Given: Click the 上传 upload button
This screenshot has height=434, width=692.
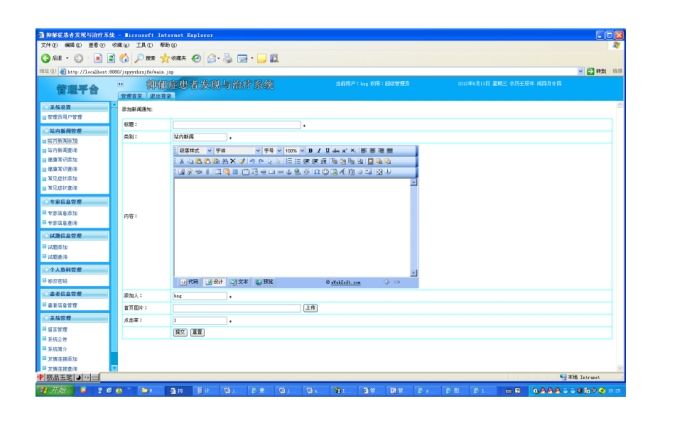Looking at the screenshot, I should (310, 308).
